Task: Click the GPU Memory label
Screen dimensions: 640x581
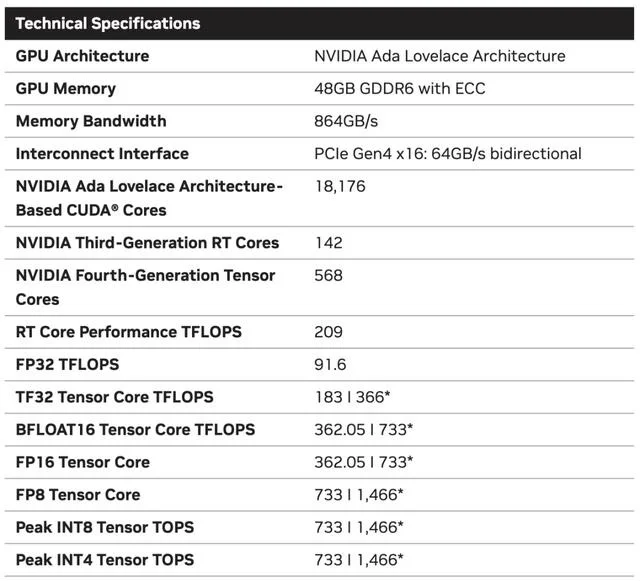Action: point(66,88)
